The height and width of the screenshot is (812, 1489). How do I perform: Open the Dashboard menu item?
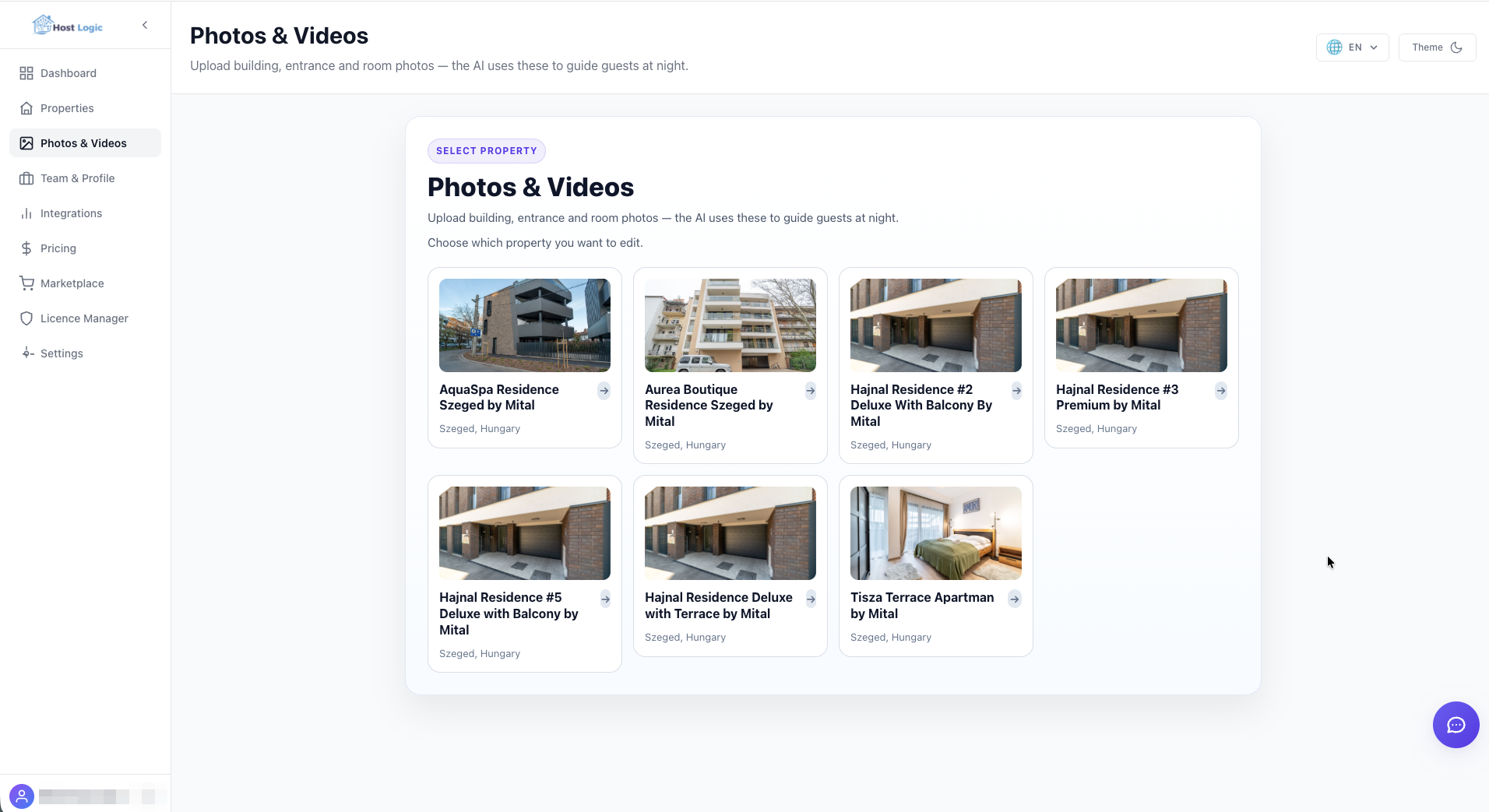(85, 73)
